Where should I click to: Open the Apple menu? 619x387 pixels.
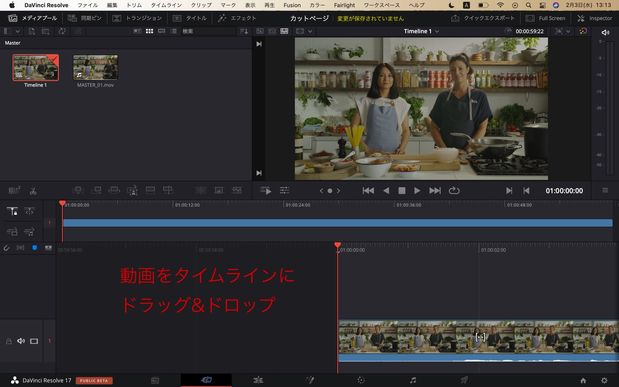pos(12,5)
